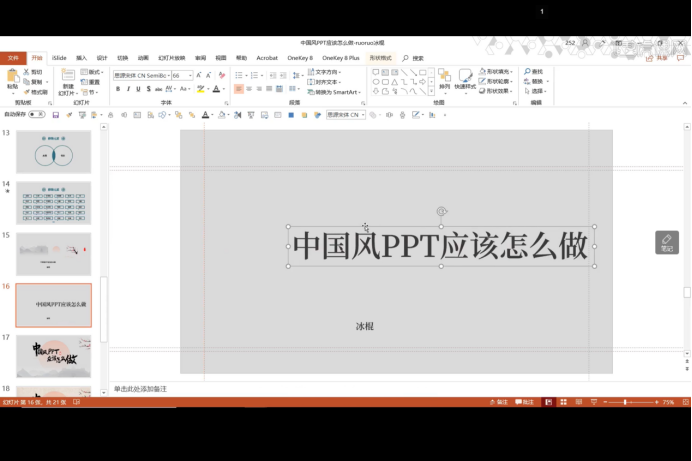Click the New Slide (新建幻灯片) icon
The height and width of the screenshot is (461, 692).
(68, 76)
